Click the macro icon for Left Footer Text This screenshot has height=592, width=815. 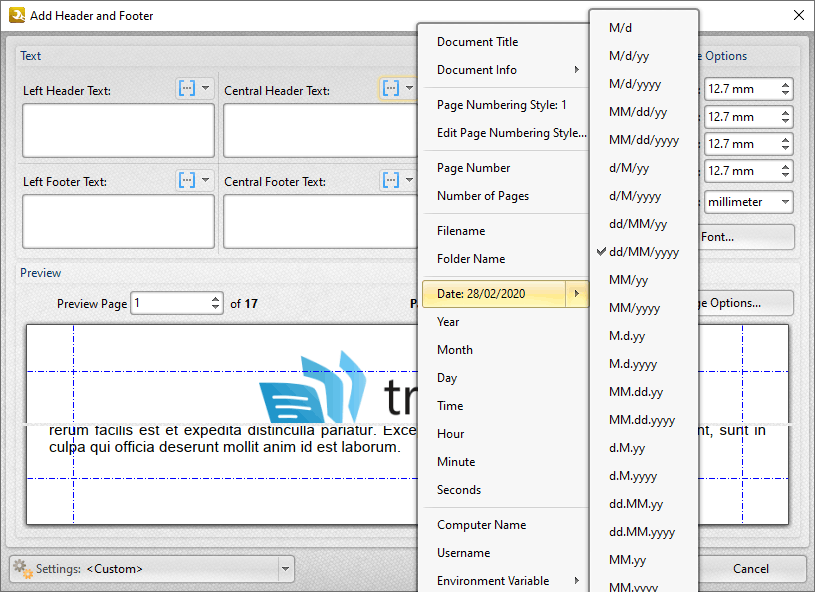[x=187, y=180]
